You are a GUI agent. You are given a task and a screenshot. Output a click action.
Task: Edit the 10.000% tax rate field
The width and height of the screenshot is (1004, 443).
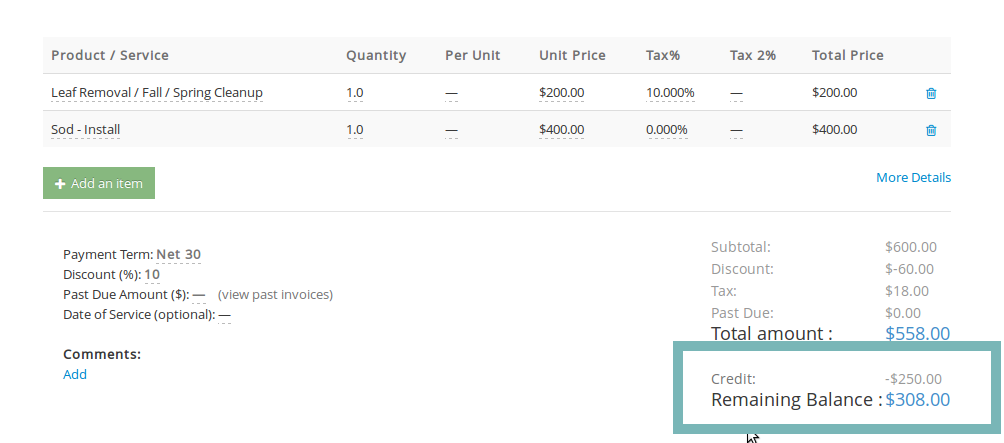670,93
